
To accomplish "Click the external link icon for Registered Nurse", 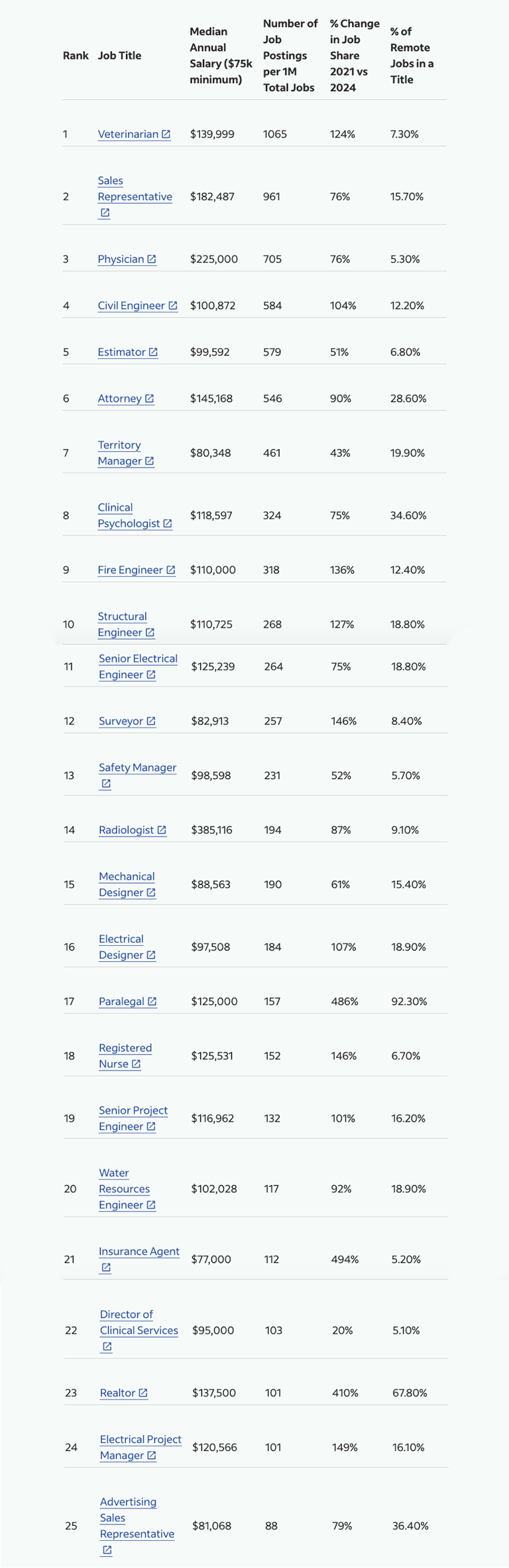I will [135, 1064].
